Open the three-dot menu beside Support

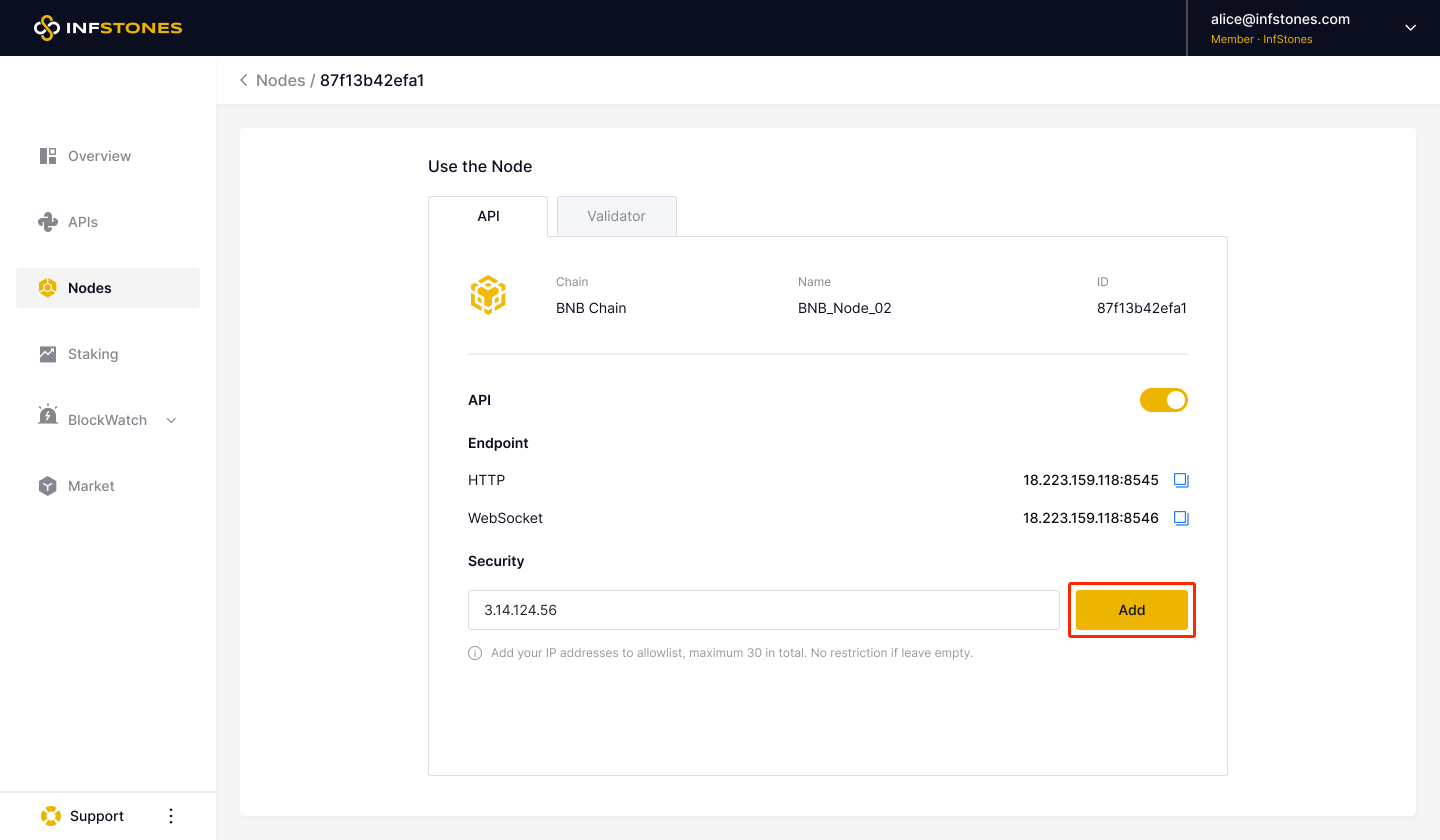[171, 815]
